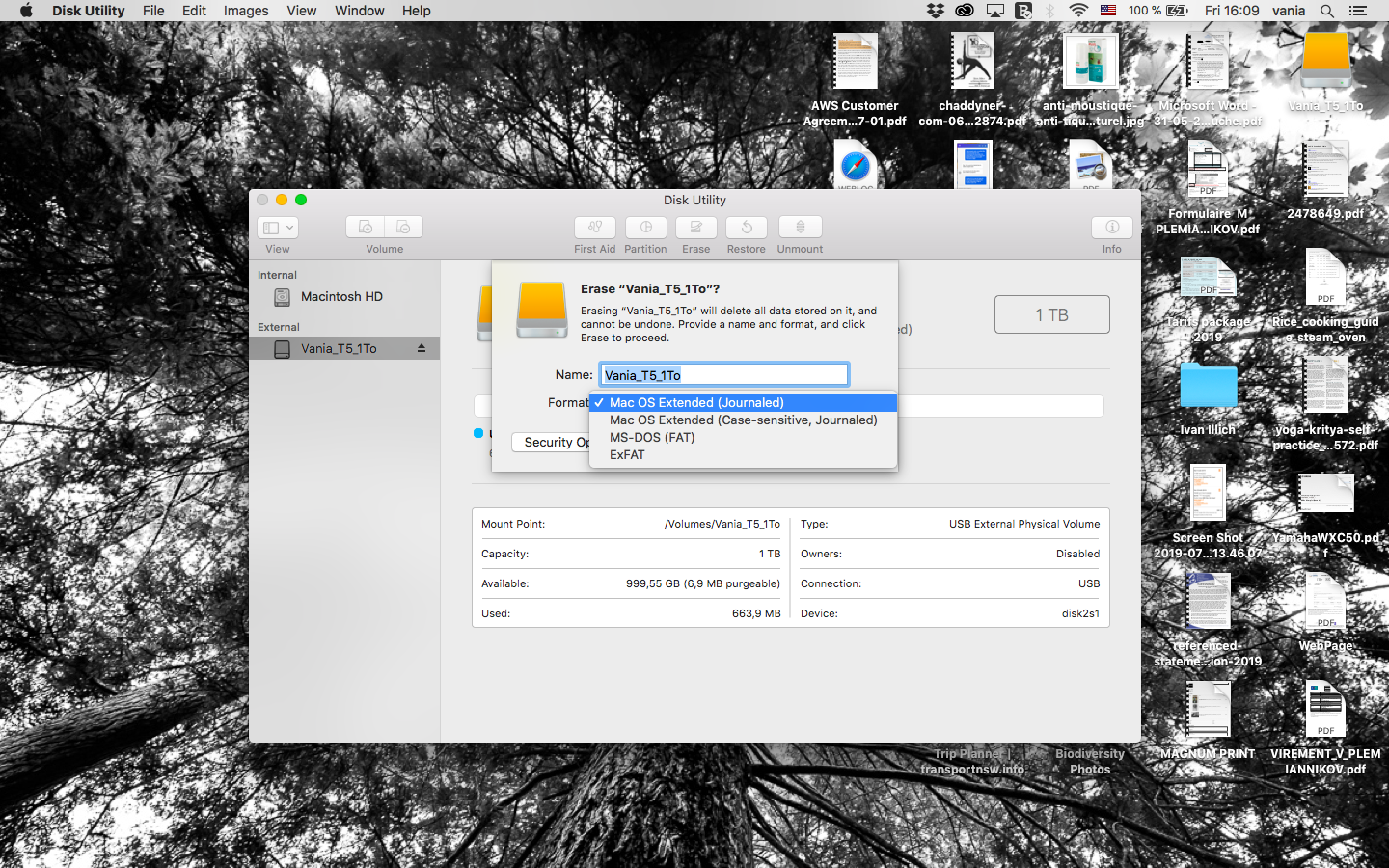Open the AirPlay display menu

(994, 11)
